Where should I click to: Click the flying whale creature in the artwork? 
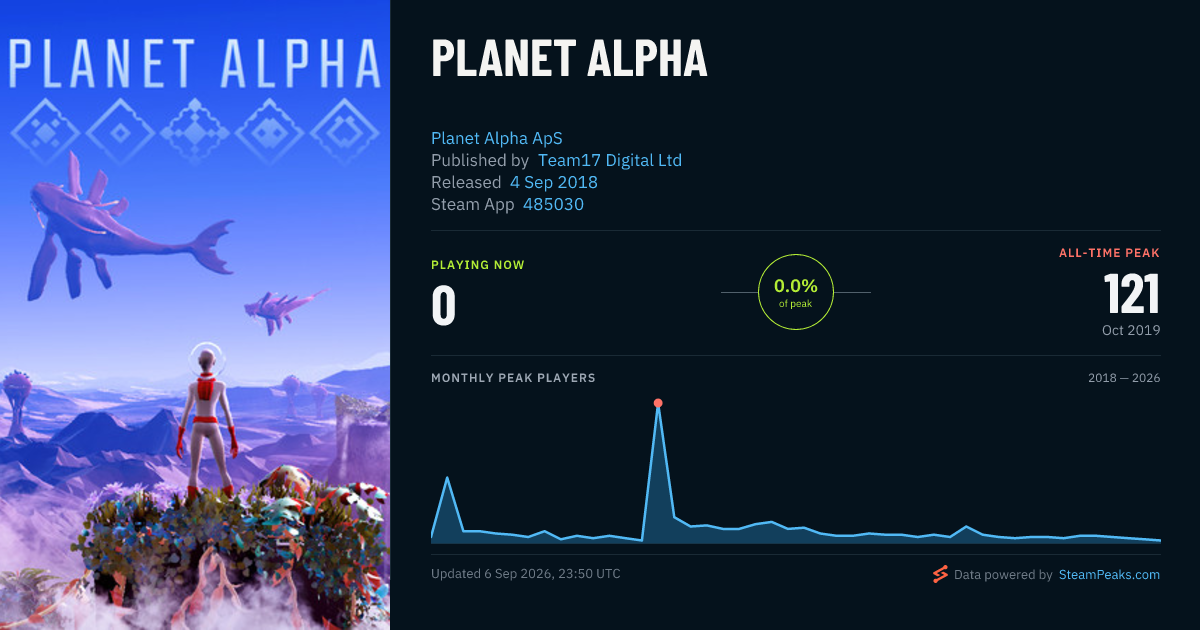[125, 225]
